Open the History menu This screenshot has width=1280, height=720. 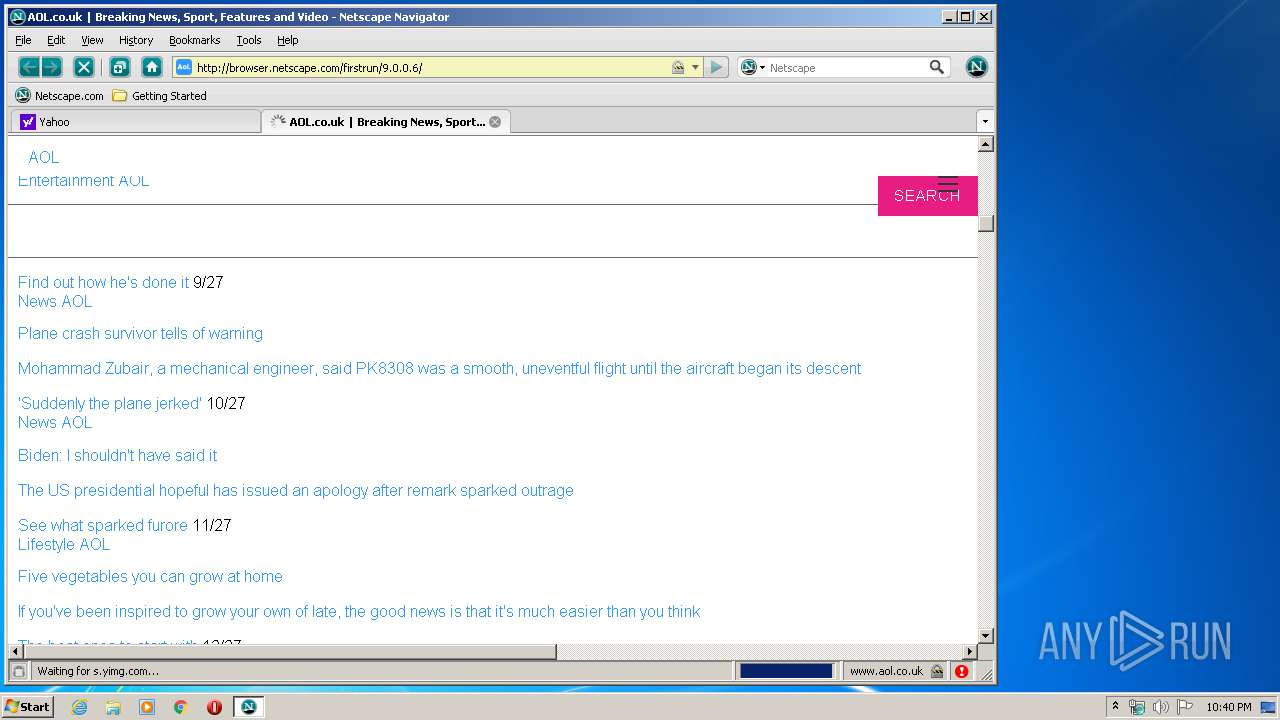[x=136, y=40]
